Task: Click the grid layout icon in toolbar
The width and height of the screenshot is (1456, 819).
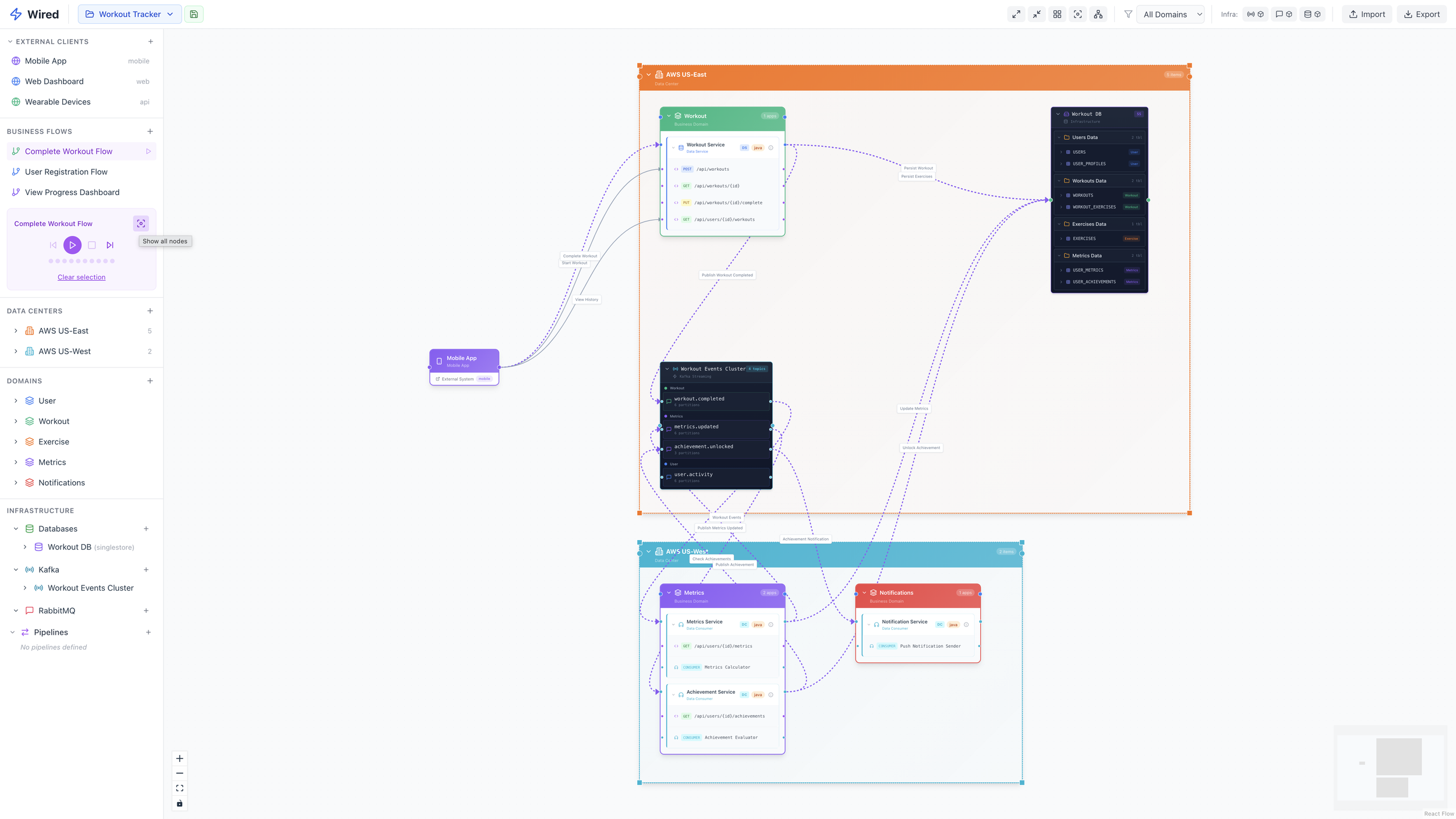Action: coord(1057,15)
